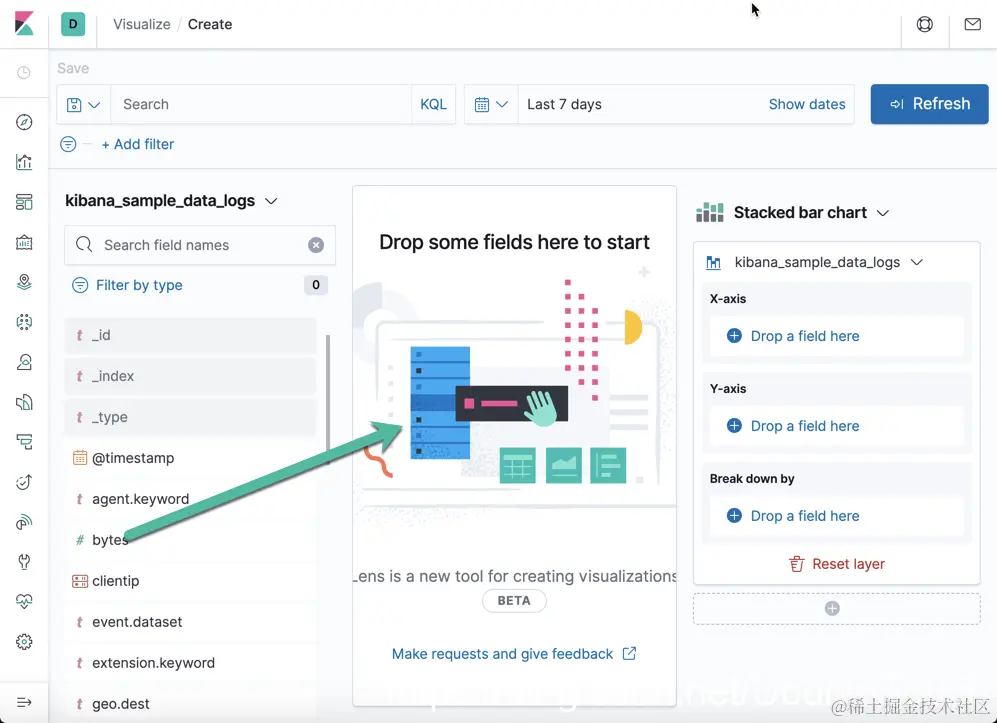Select the _type field
The width and height of the screenshot is (997, 723).
pyautogui.click(x=190, y=417)
